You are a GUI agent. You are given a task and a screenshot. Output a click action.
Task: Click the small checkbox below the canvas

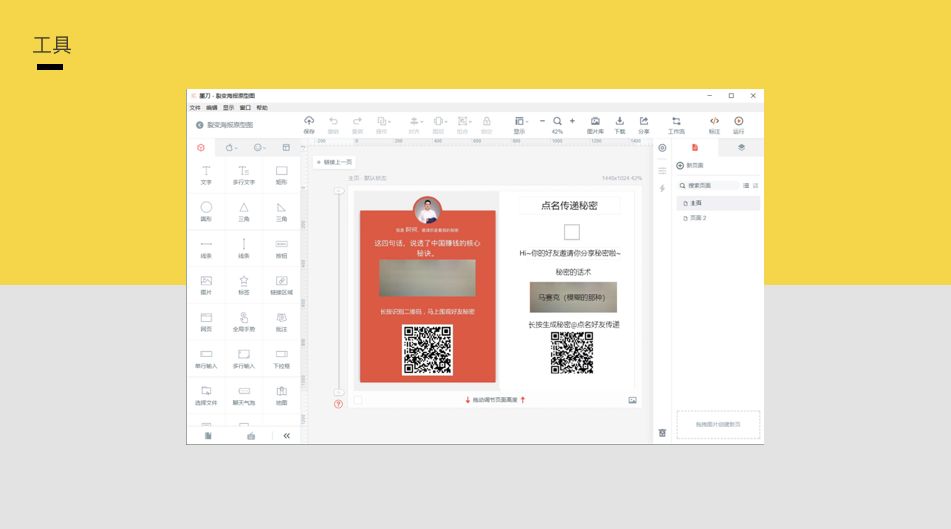pos(358,400)
